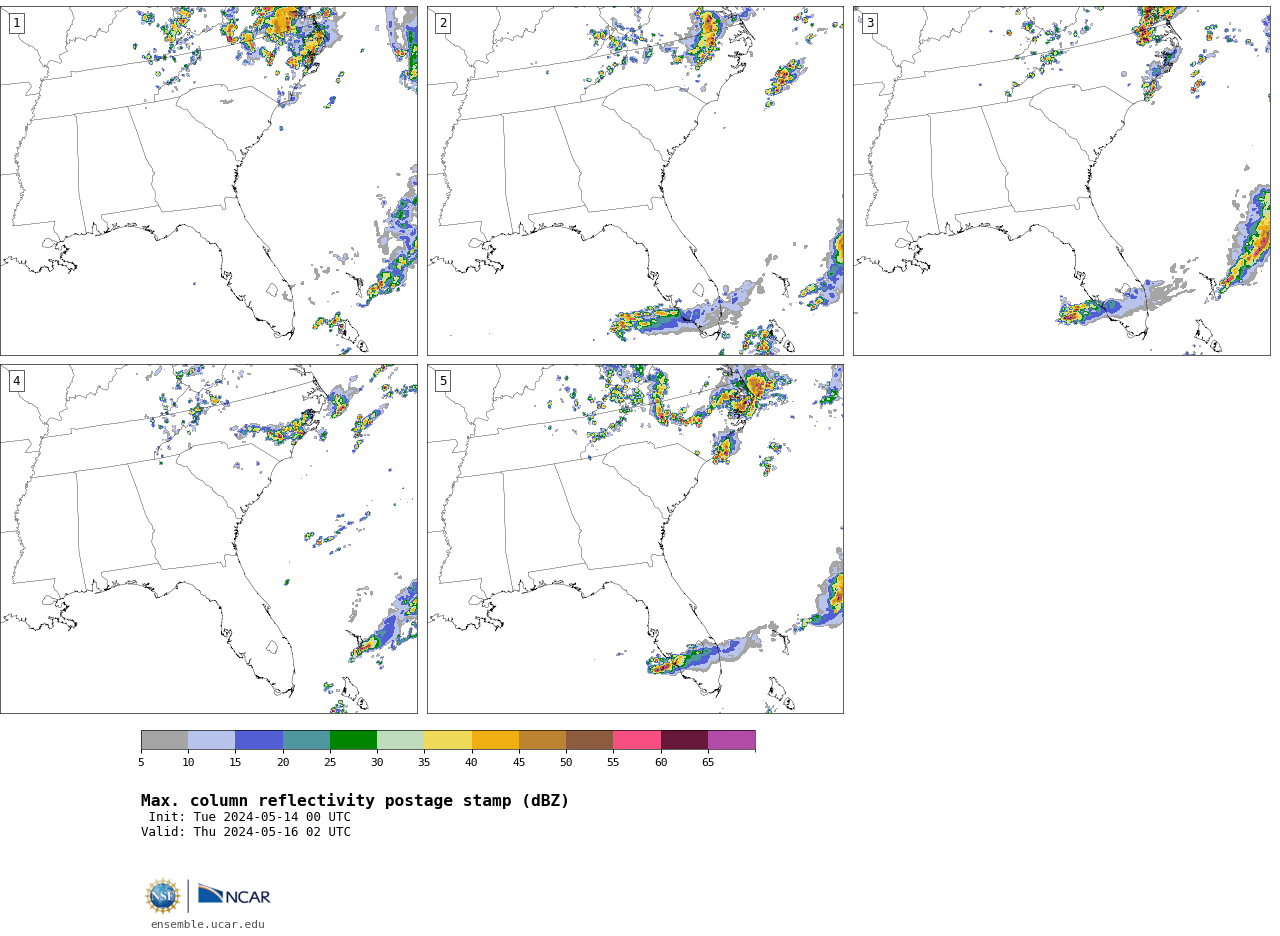1280x936 pixels.
Task: Click the pale green 30-35 dBZ swatch
Action: [400, 740]
